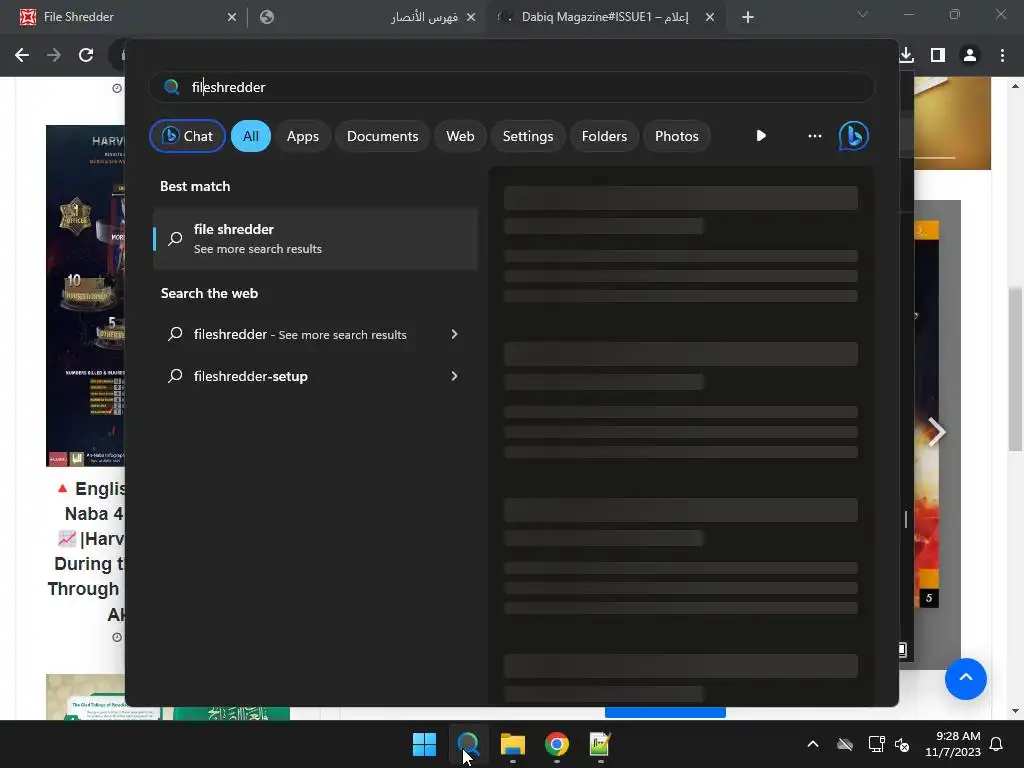Show more filters with the play arrow
Screen dimensions: 1024x768
pos(761,136)
